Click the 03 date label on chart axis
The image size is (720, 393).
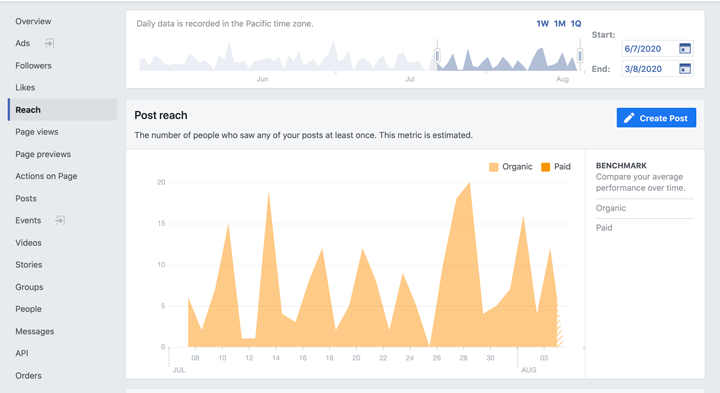(544, 358)
